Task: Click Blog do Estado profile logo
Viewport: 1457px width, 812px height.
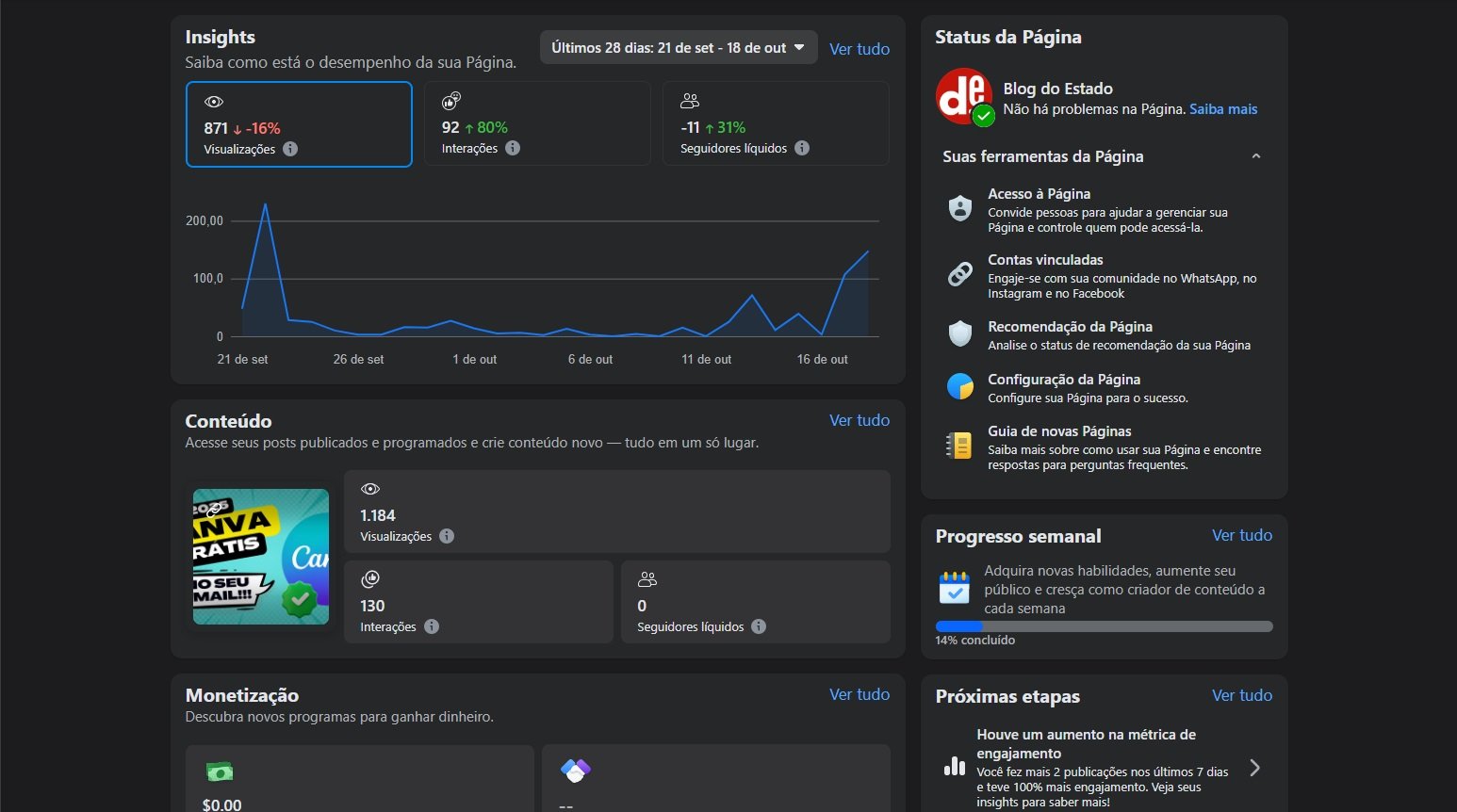Action: [x=963, y=96]
